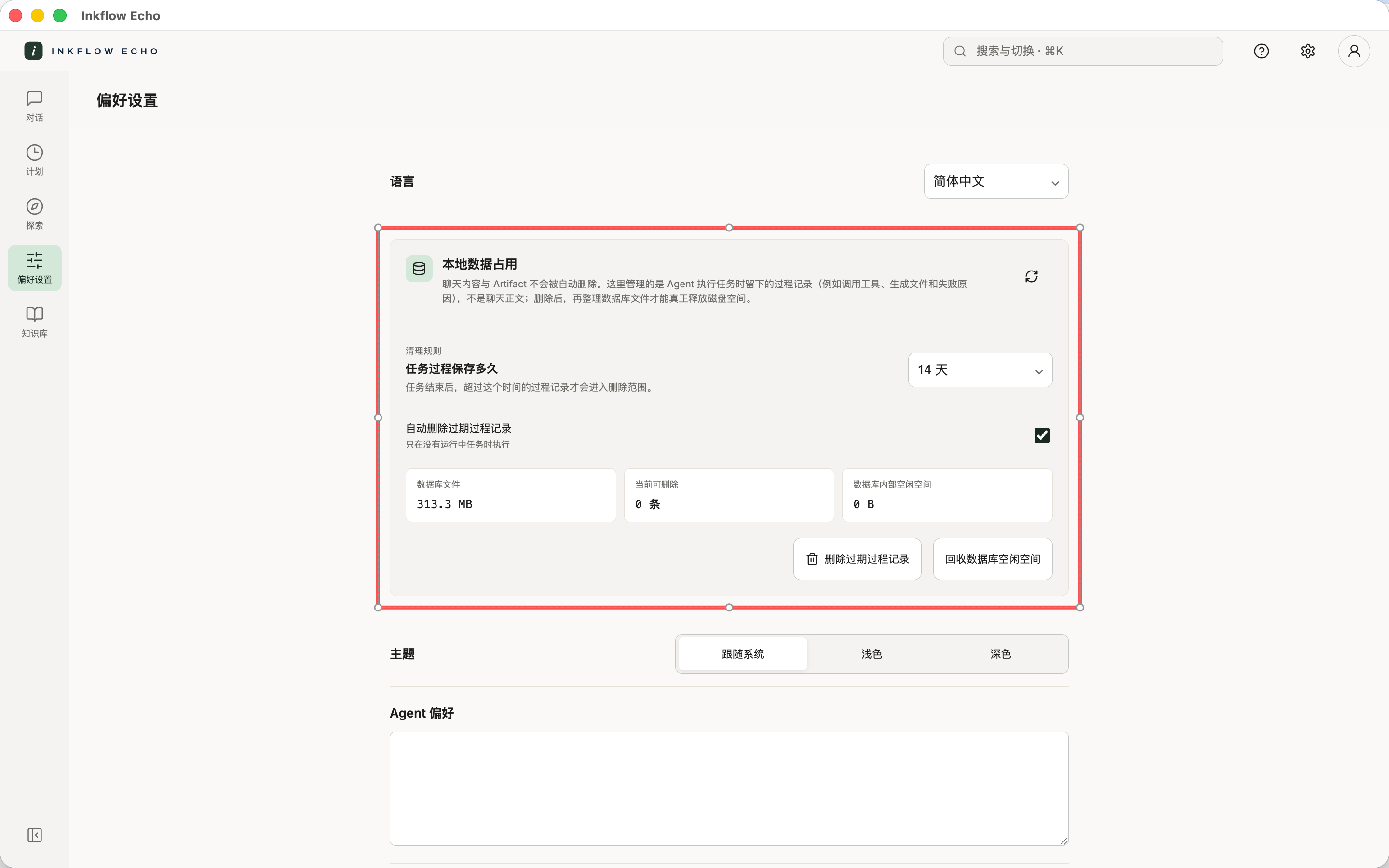
Task: Click the 本地数据占用 heading
Action: (479, 264)
